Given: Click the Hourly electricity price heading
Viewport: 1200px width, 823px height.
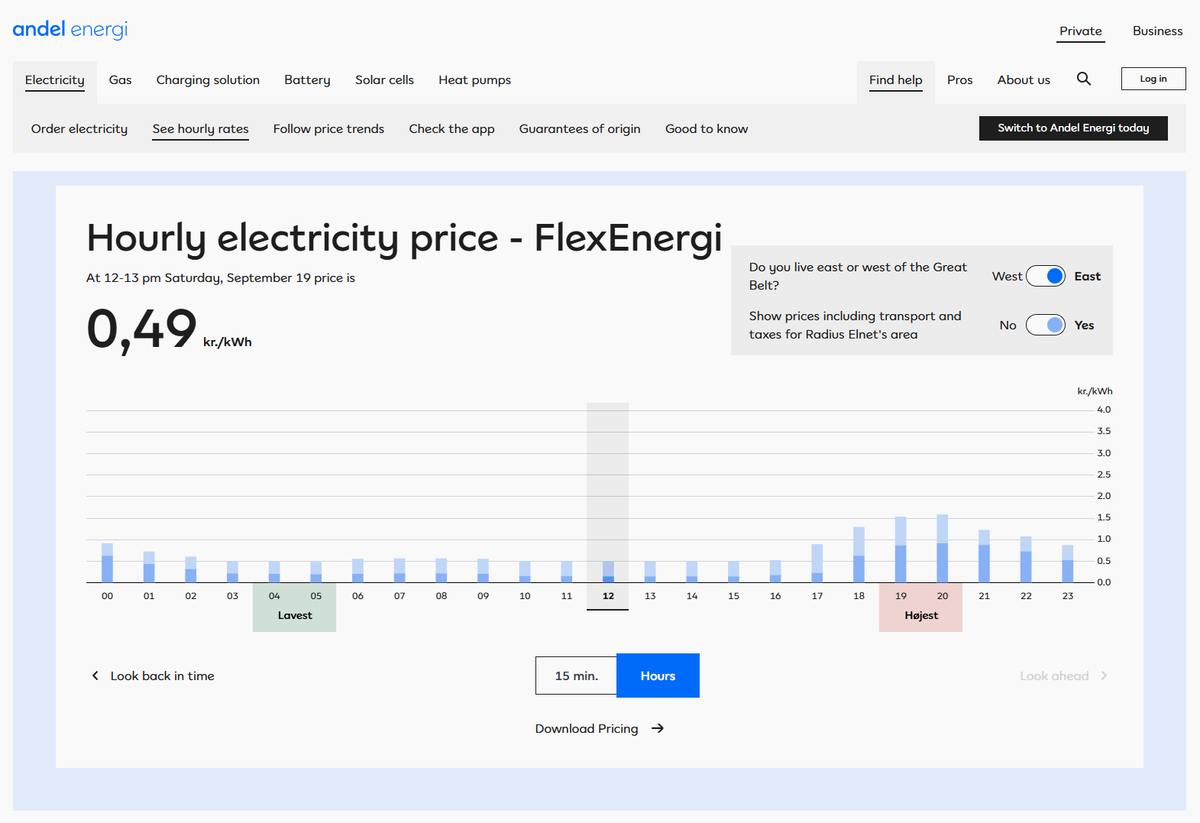Looking at the screenshot, I should (404, 238).
